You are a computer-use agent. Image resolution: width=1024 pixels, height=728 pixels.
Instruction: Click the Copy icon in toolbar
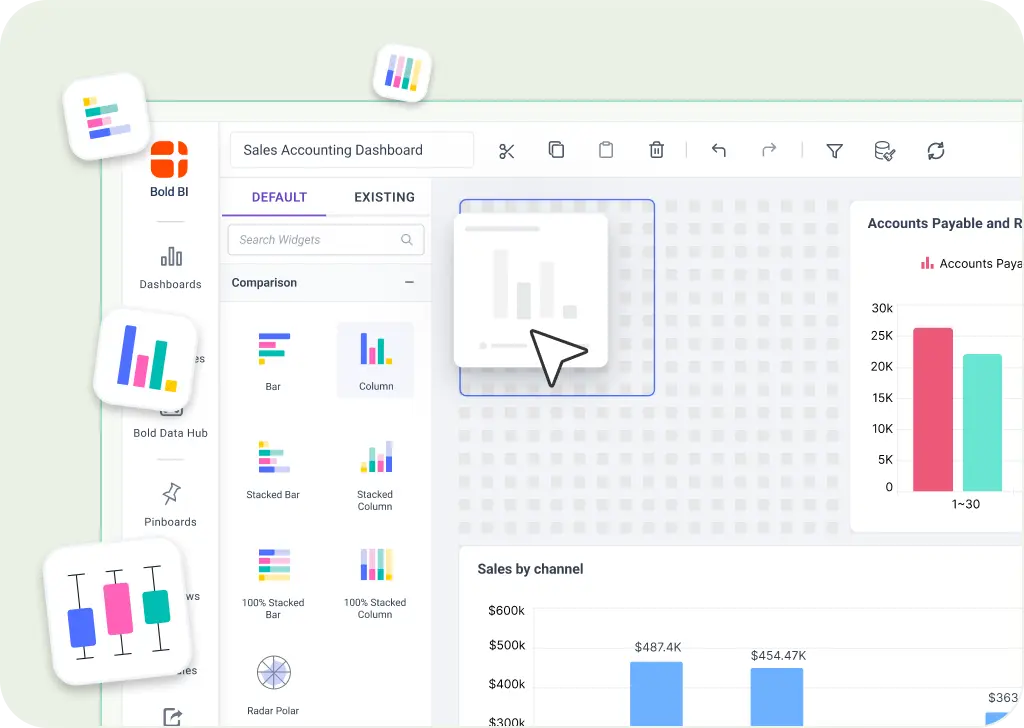556,150
